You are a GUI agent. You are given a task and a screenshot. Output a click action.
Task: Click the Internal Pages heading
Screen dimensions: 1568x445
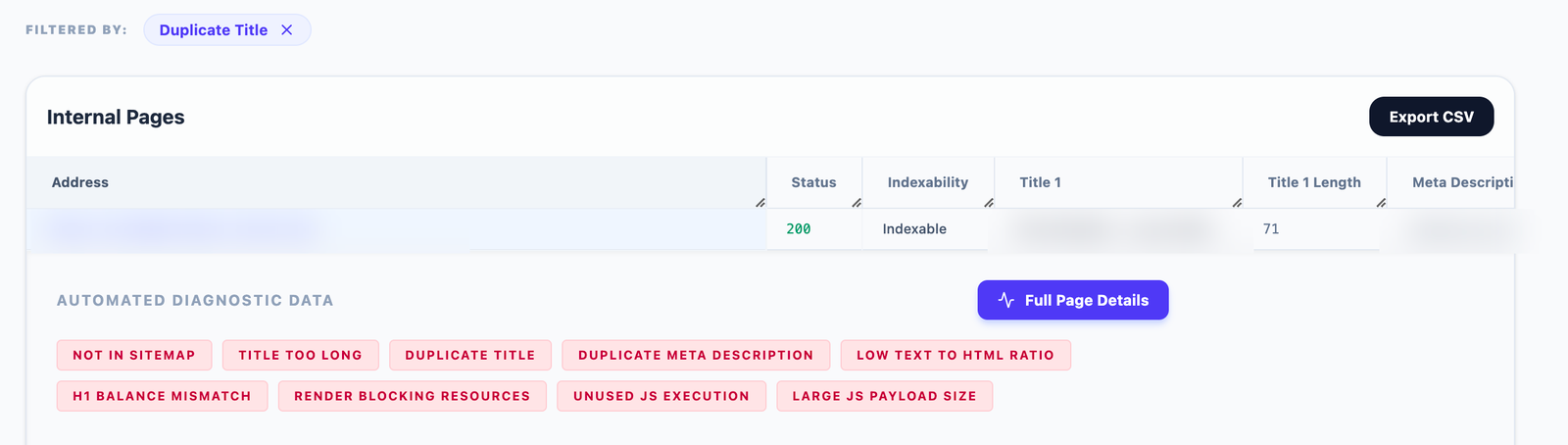point(116,117)
